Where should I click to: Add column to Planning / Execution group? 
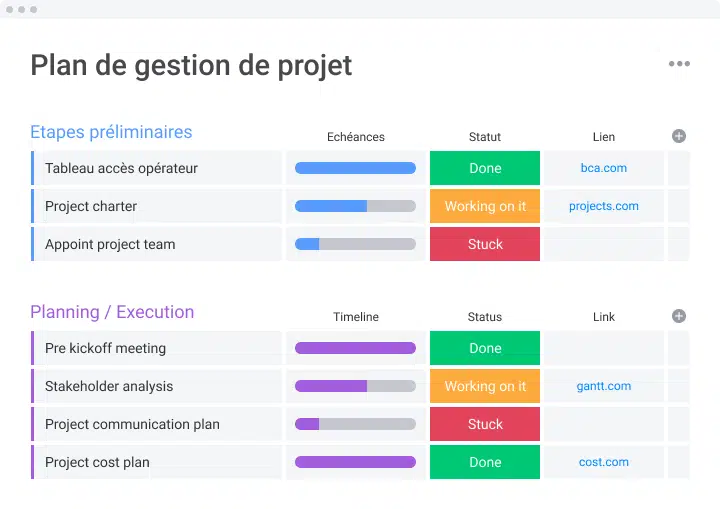click(x=679, y=316)
